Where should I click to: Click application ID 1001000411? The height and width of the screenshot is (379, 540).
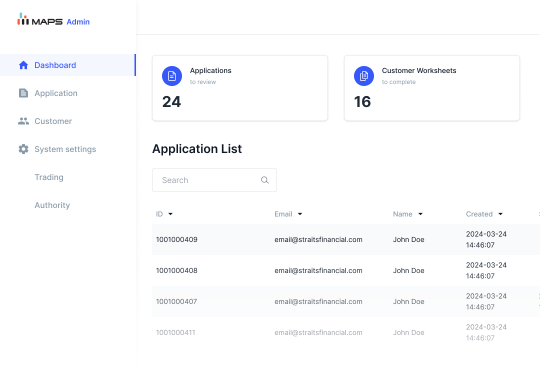(176, 333)
